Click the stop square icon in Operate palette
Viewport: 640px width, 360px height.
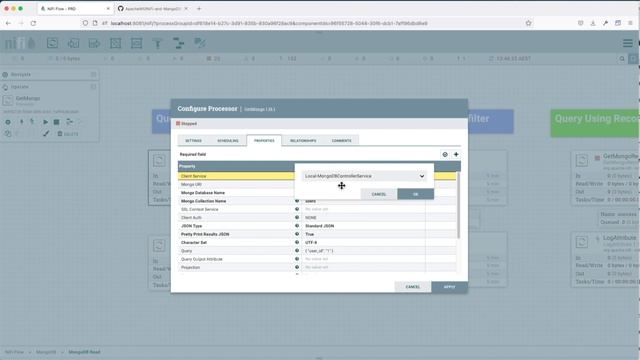(57, 122)
